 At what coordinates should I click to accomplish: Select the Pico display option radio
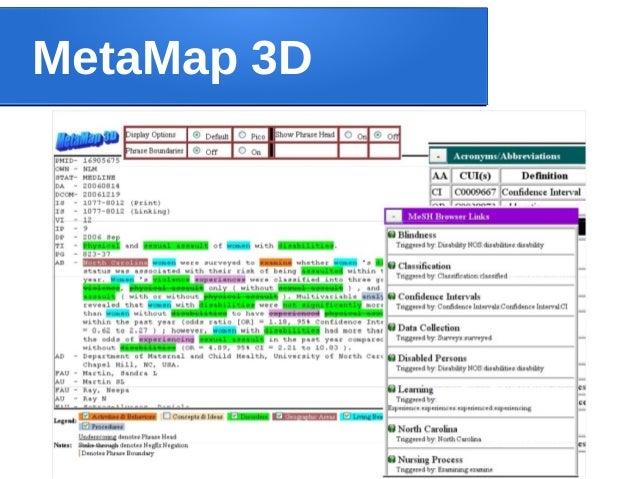pos(242,135)
